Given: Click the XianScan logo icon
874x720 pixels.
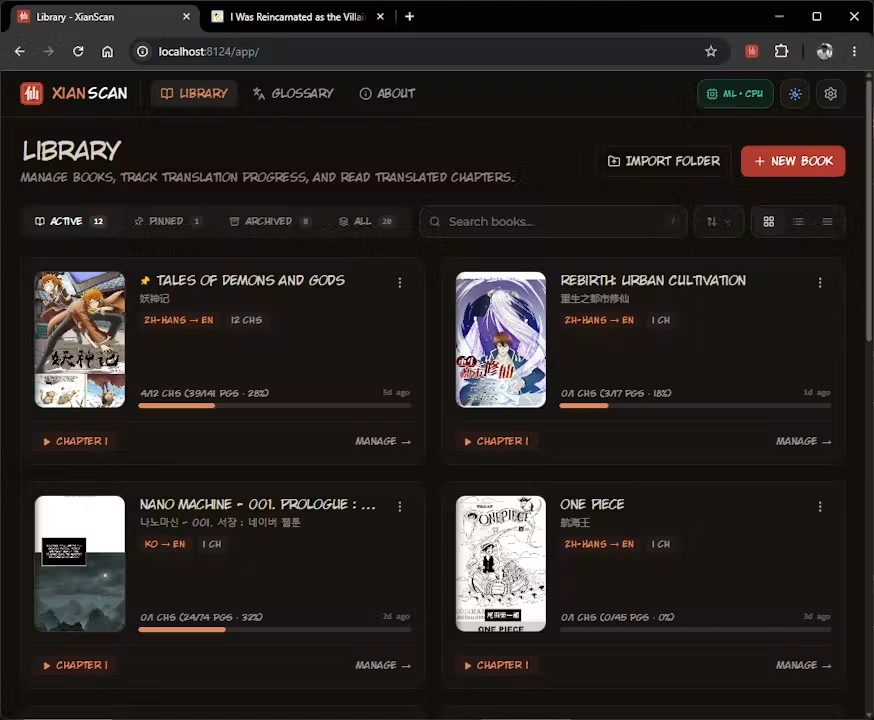Looking at the screenshot, I should [x=31, y=93].
